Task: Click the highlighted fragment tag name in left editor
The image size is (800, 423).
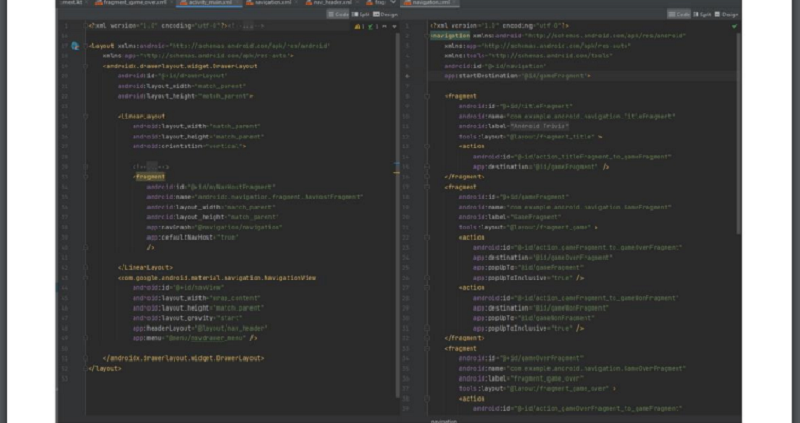Action: click(x=150, y=177)
